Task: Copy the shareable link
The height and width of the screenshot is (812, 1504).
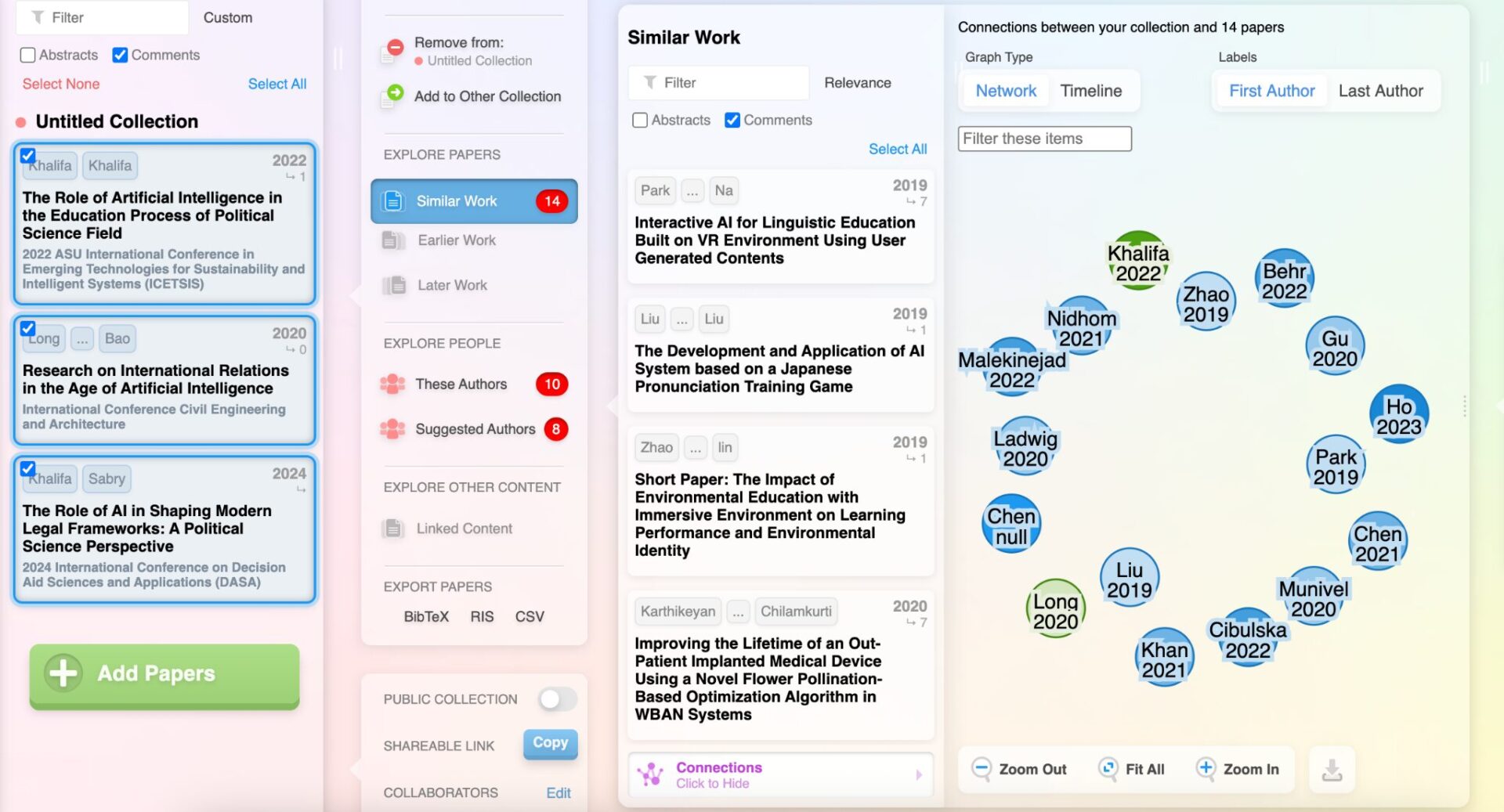Action: (x=550, y=742)
